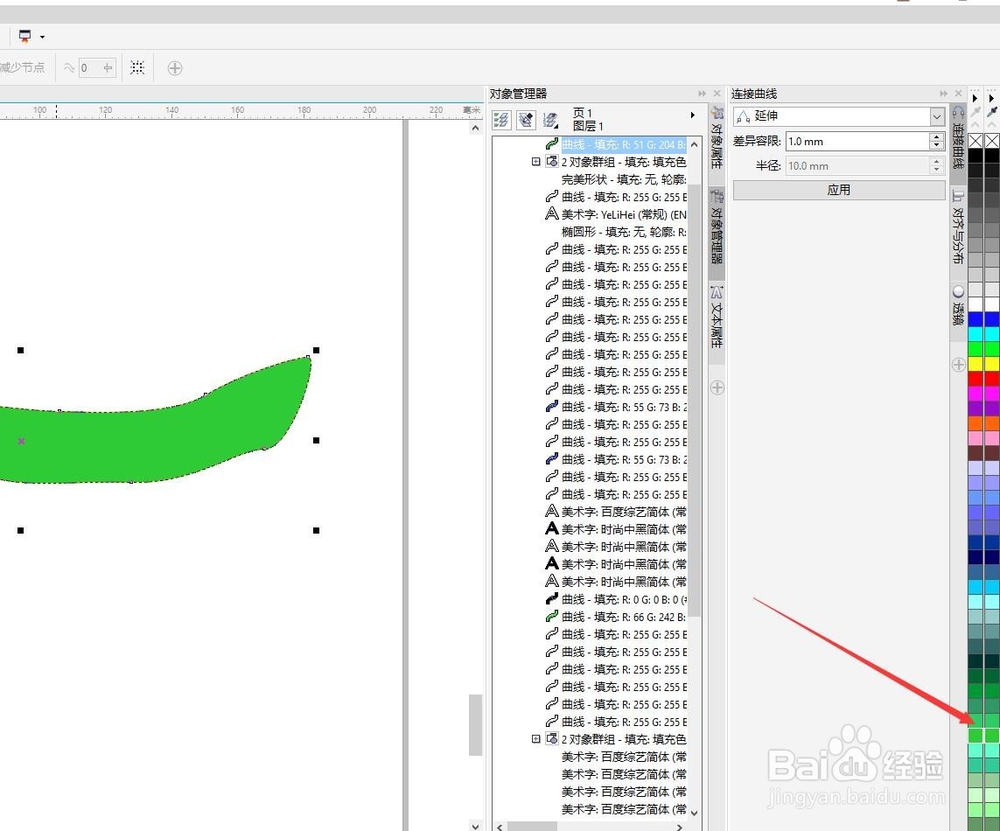Pick the pink swatch in left palette
The width and height of the screenshot is (1000, 831).
point(976,438)
